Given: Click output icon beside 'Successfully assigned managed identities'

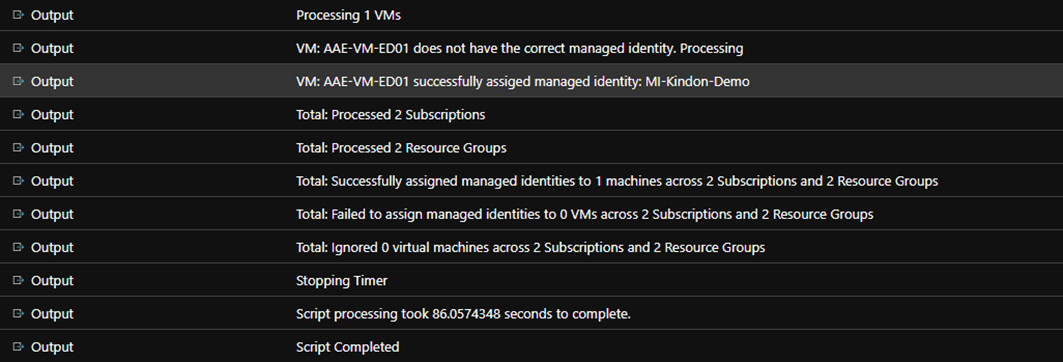Looking at the screenshot, I should 18,181.
